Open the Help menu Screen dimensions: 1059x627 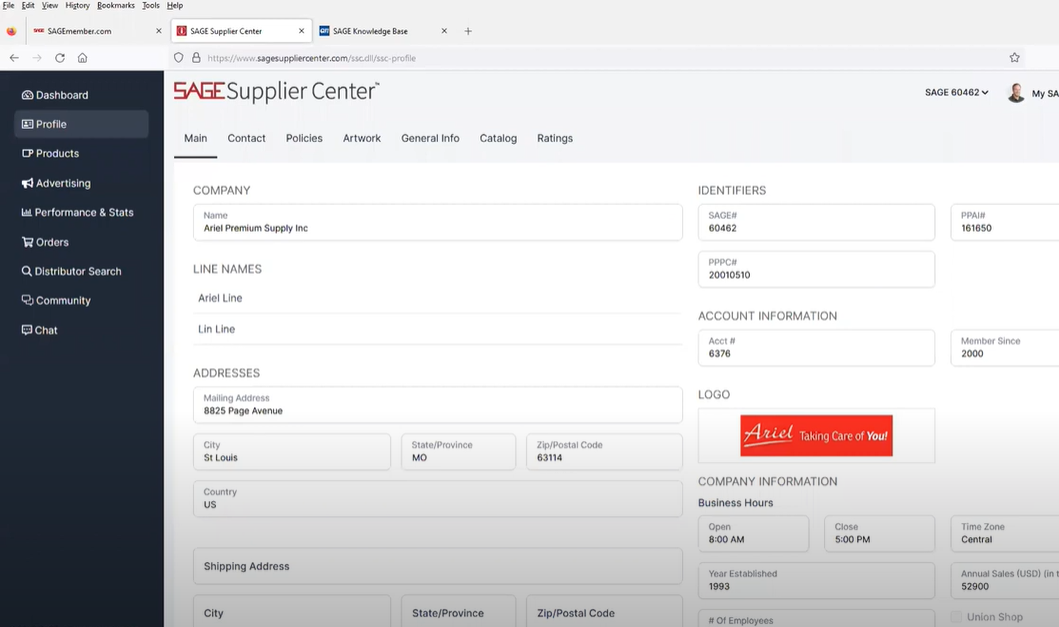tap(175, 5)
